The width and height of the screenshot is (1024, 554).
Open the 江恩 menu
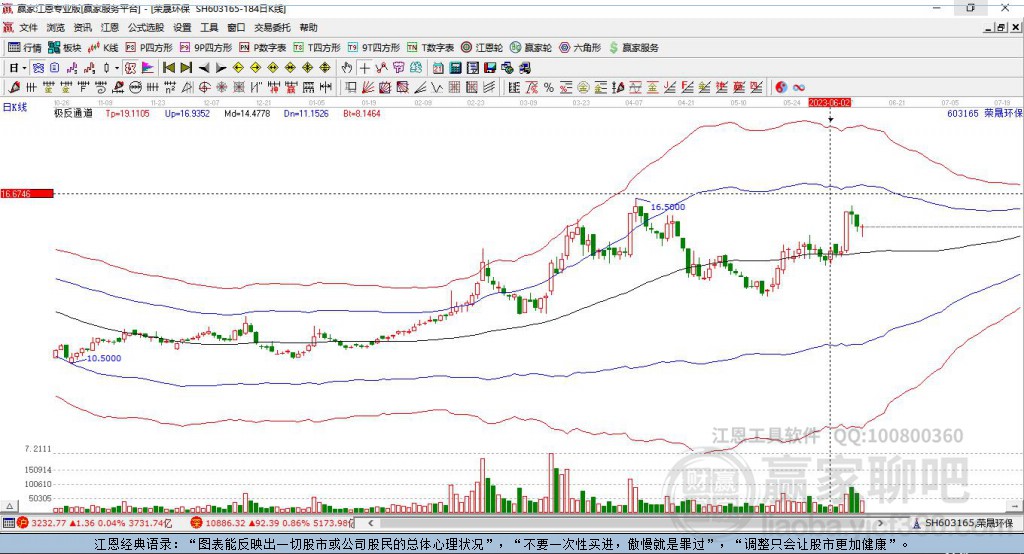tap(110, 27)
